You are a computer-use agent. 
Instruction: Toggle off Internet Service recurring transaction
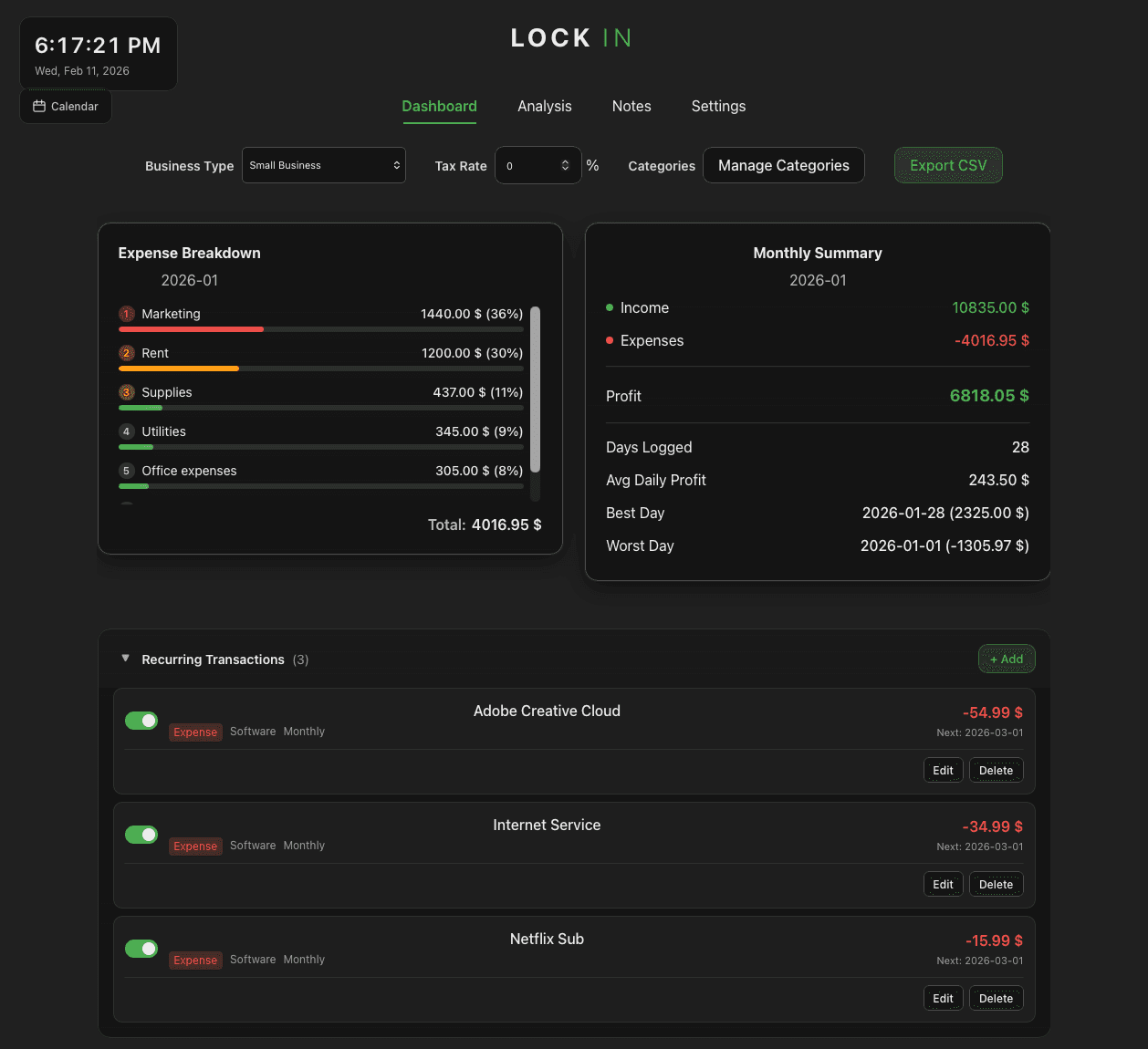coord(141,835)
